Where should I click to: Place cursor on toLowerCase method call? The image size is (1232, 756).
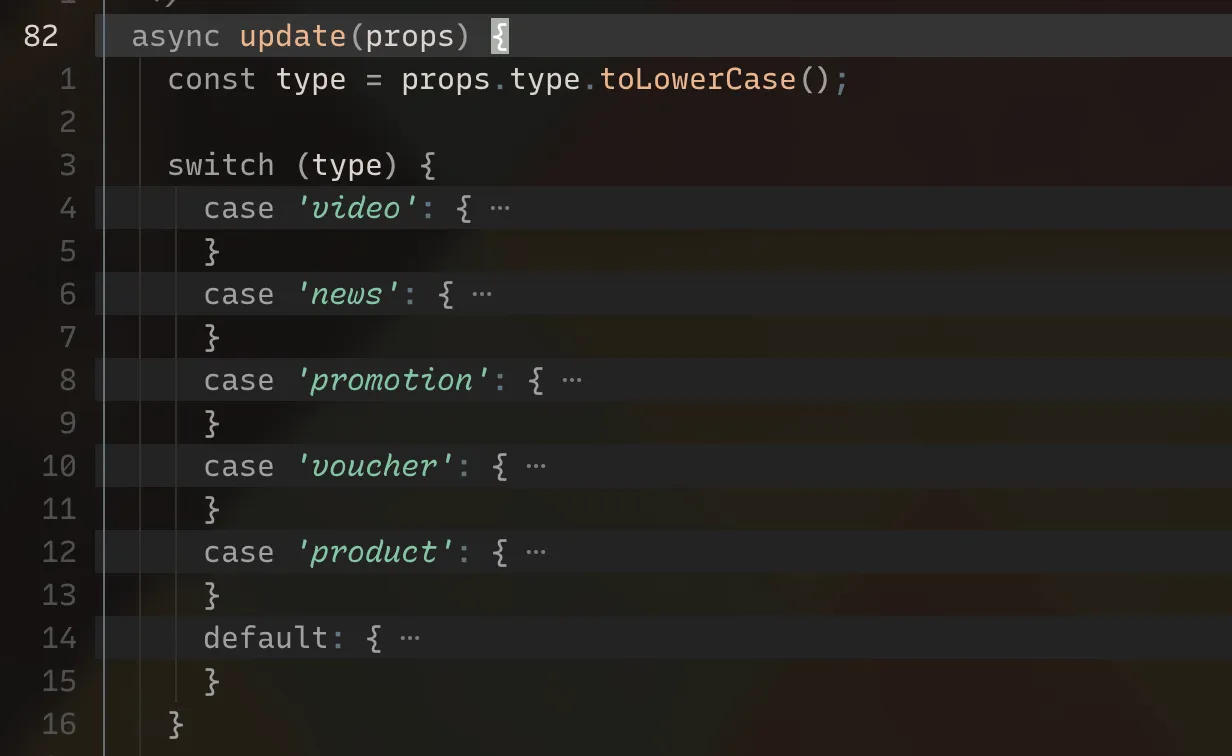click(698, 80)
